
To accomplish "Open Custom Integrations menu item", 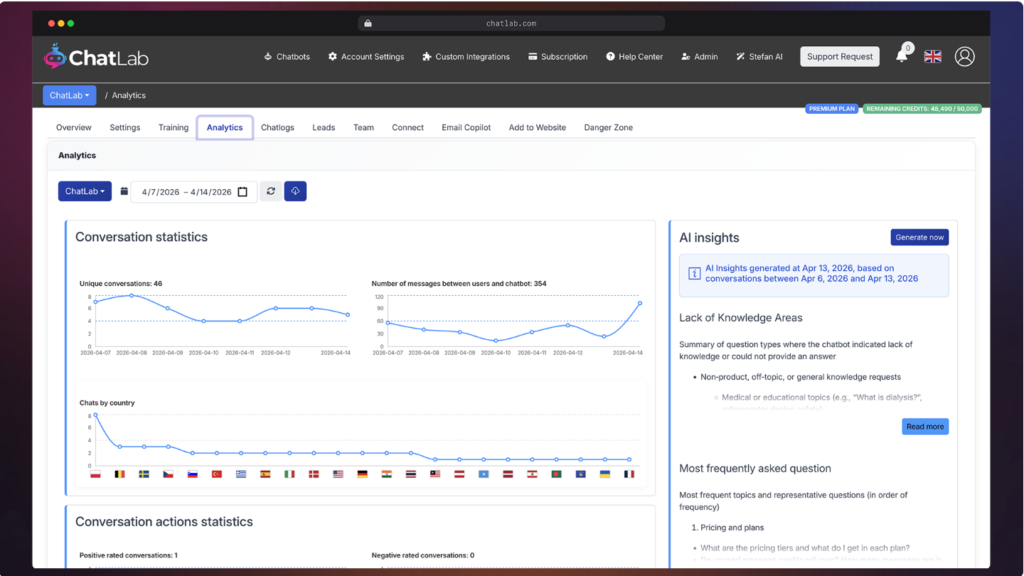I will (x=466, y=57).
